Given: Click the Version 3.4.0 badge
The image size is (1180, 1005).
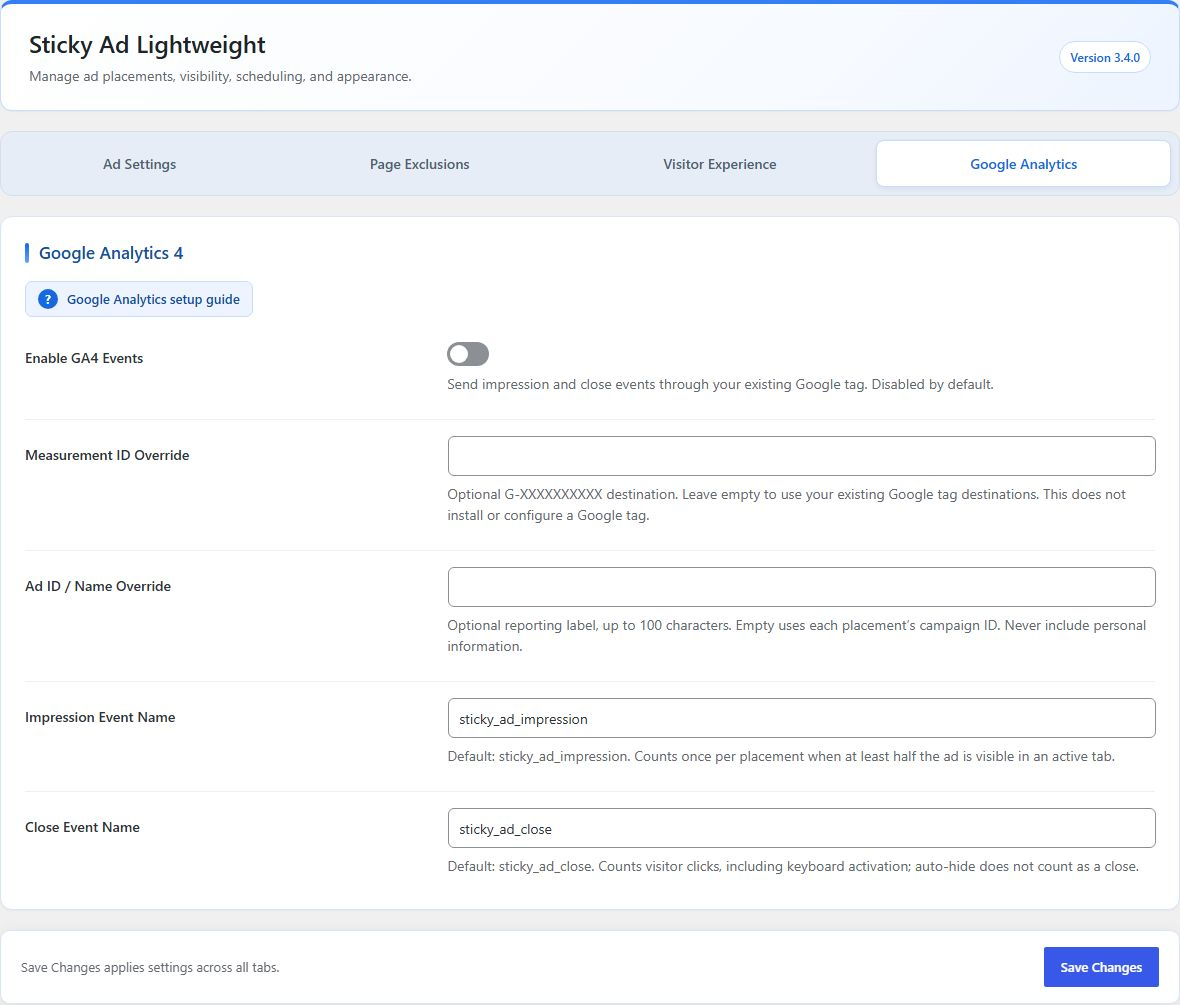Looking at the screenshot, I should click(x=1104, y=58).
